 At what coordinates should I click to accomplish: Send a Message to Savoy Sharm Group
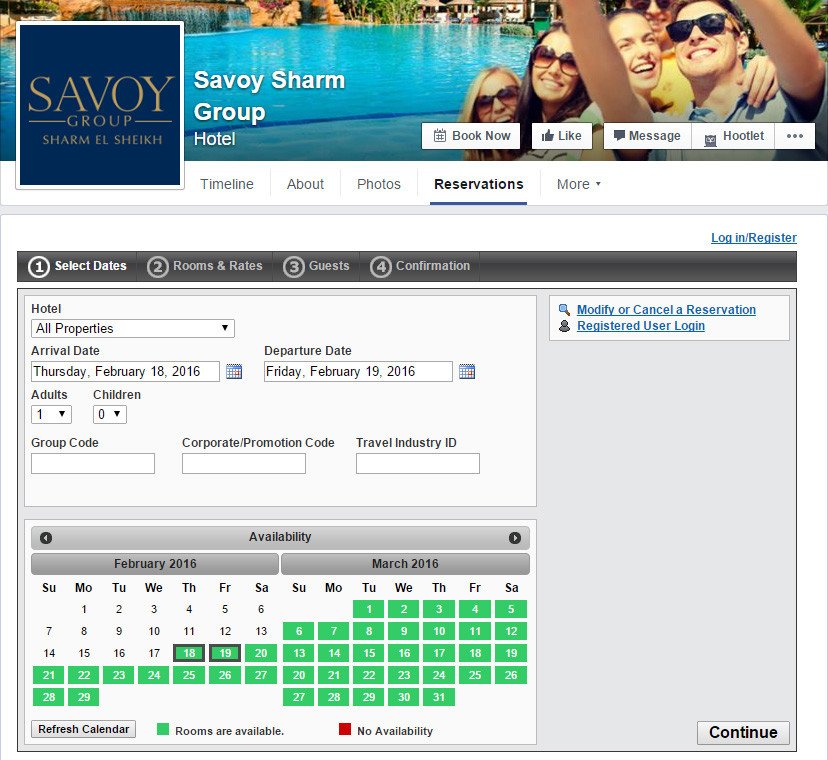tap(647, 136)
